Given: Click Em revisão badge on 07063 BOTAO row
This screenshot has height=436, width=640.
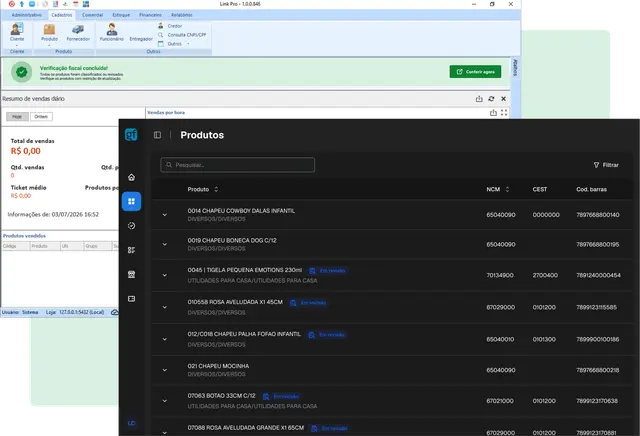Looking at the screenshot, I should (281, 396).
